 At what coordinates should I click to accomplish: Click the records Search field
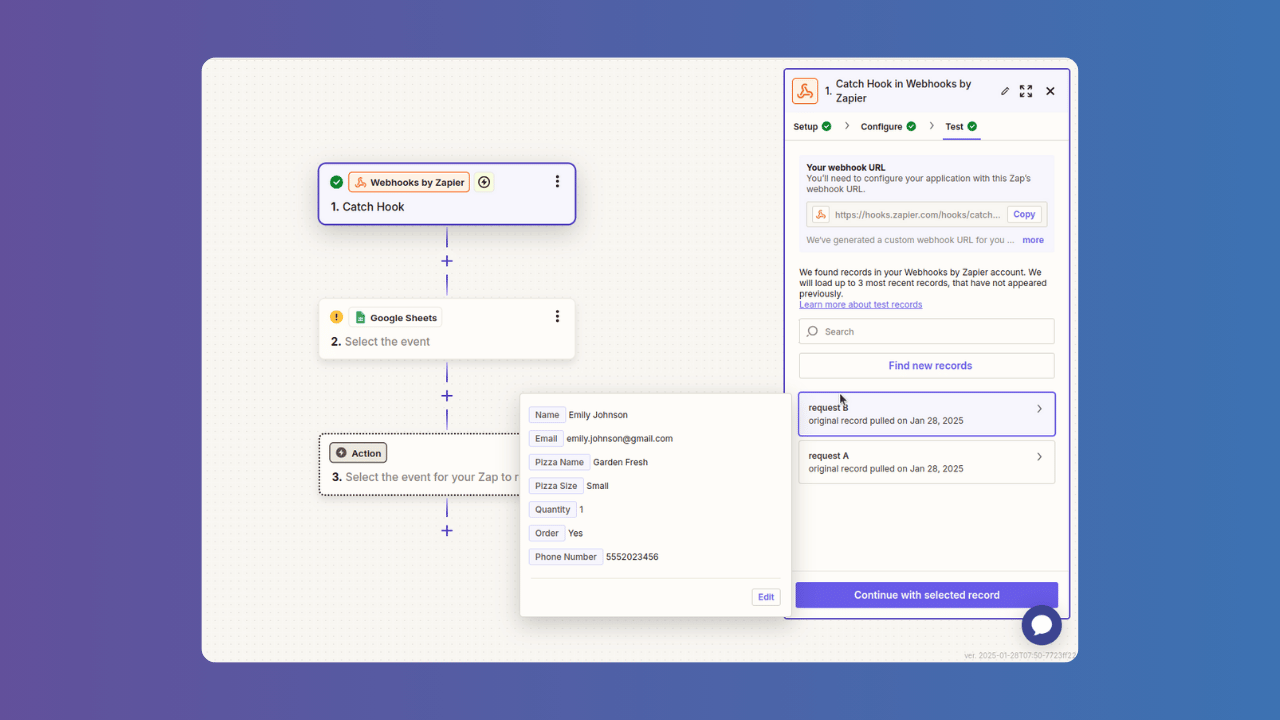927,331
